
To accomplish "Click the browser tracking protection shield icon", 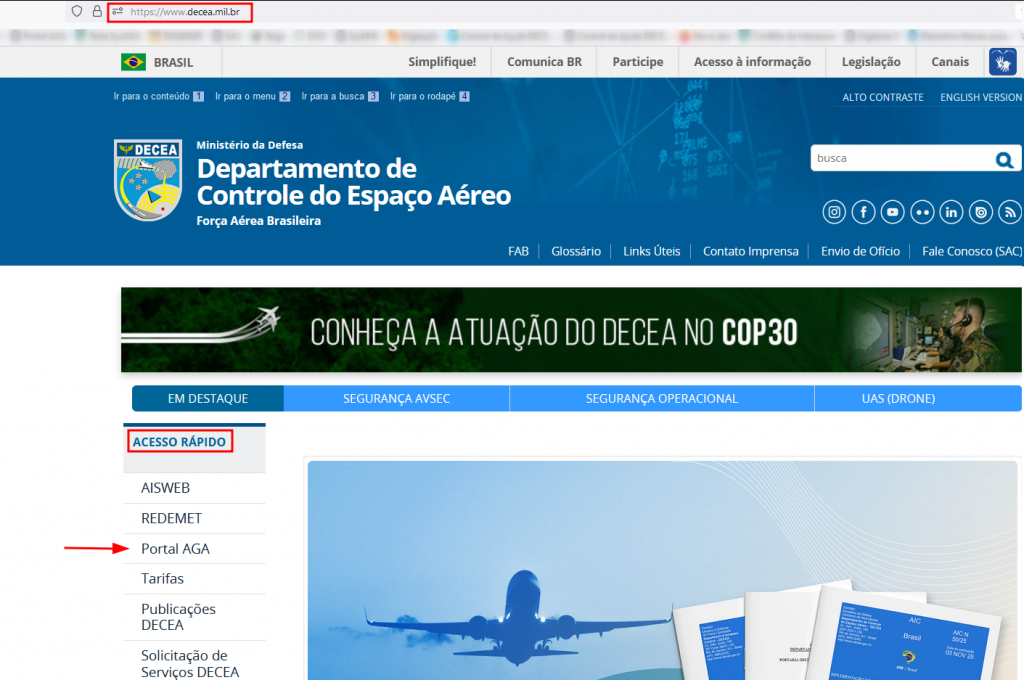I will click(76, 12).
